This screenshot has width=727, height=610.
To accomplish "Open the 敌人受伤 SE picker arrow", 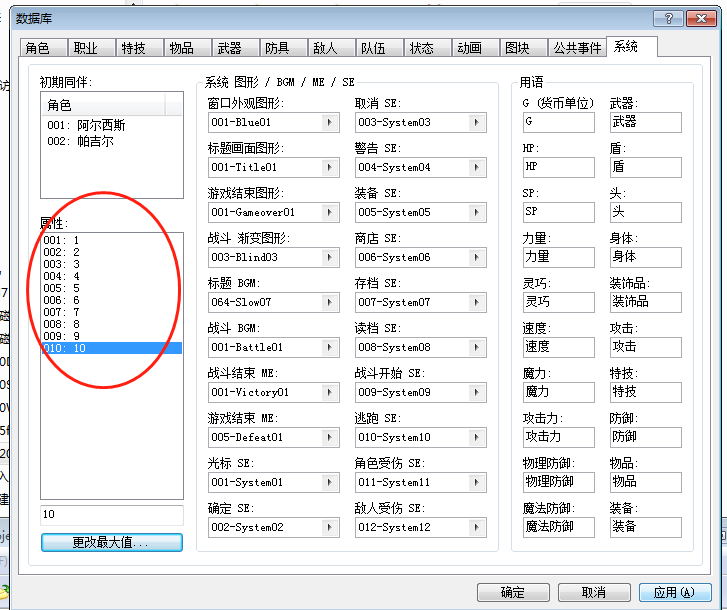I will [x=477, y=527].
